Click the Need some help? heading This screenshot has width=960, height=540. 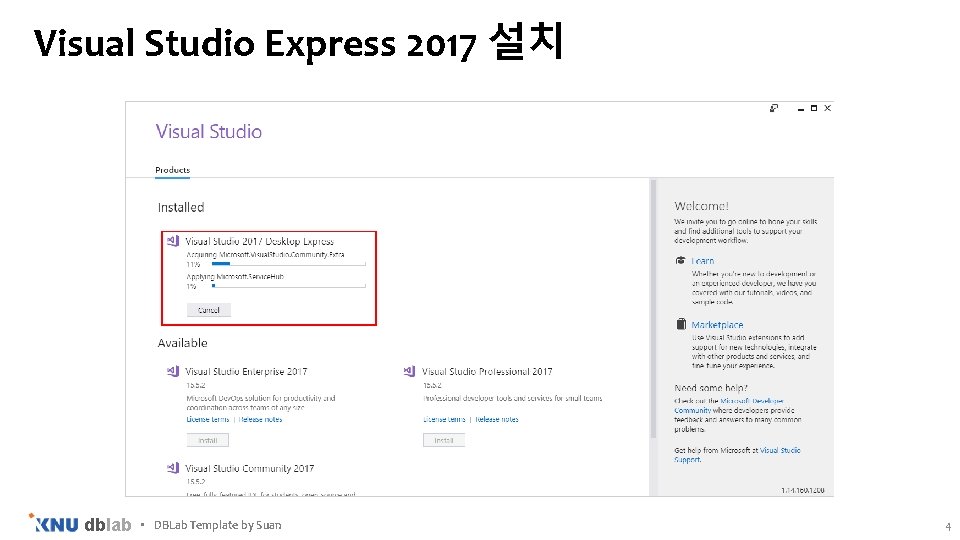(x=711, y=388)
